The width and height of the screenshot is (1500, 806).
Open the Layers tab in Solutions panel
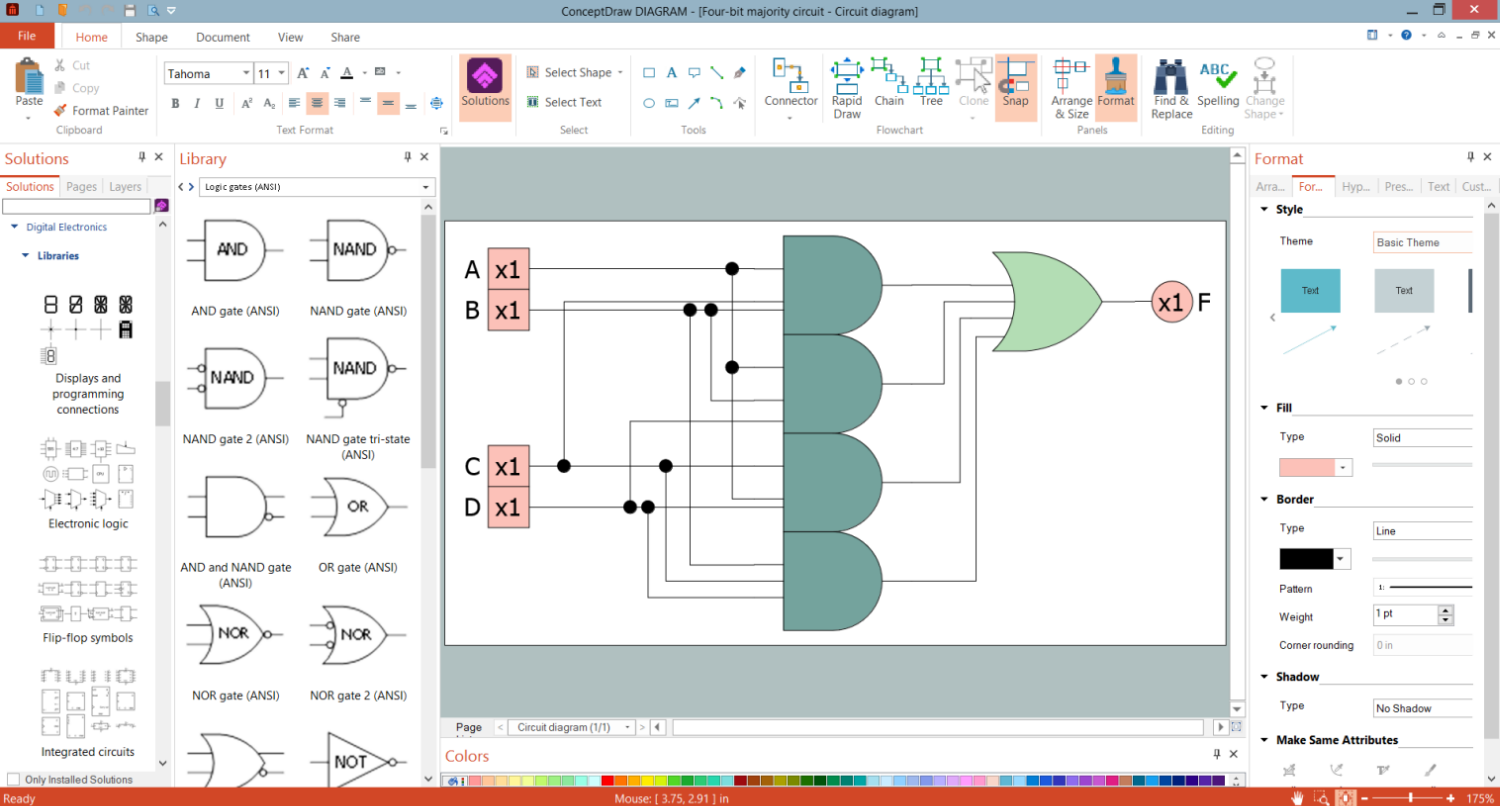click(x=125, y=187)
